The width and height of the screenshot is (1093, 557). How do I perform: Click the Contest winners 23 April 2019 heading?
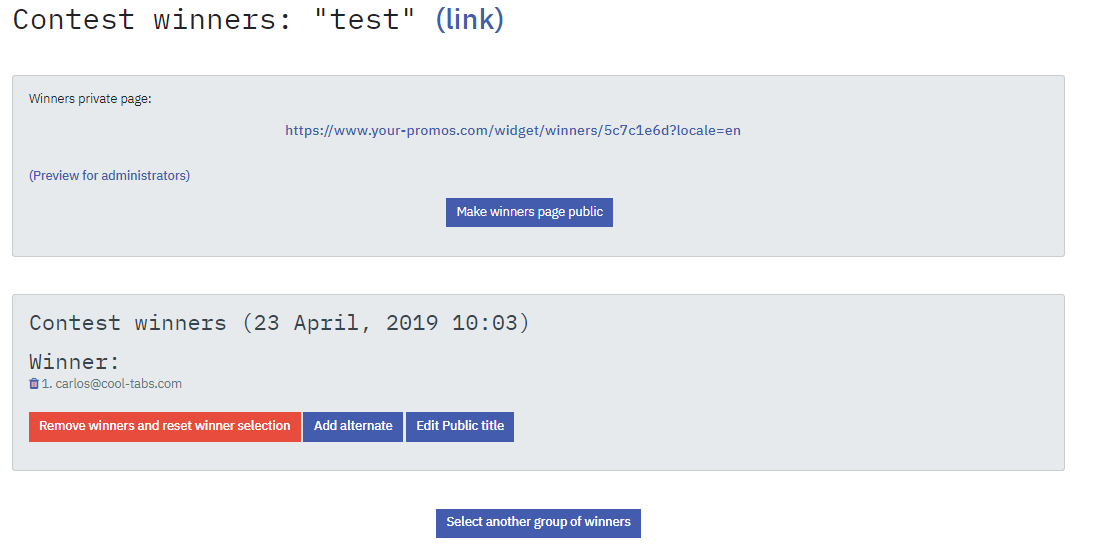(280, 323)
